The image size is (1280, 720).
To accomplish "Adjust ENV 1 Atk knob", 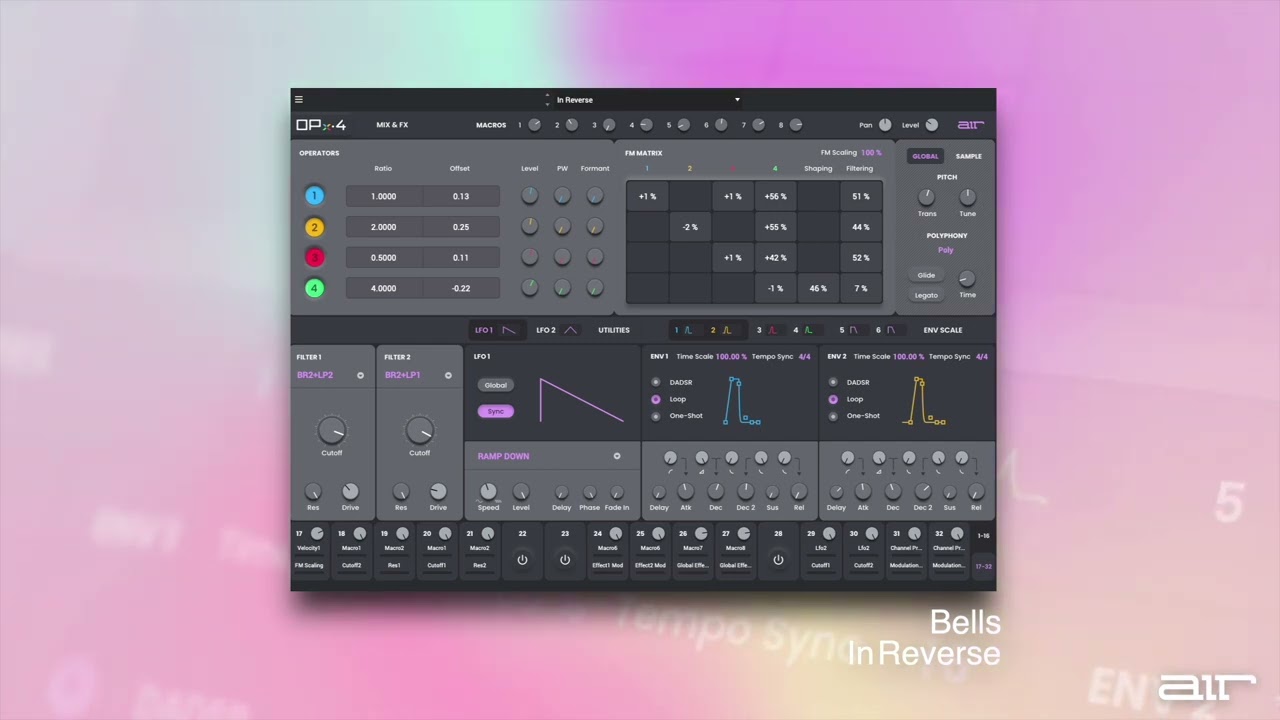I will (x=686, y=491).
